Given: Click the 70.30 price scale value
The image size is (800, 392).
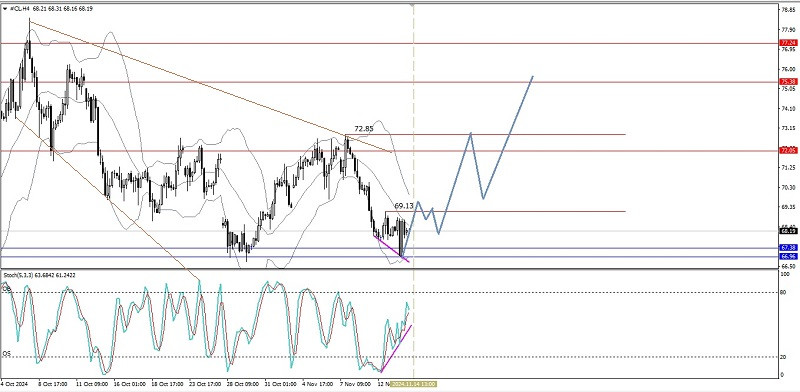Looking at the screenshot, I should tap(788, 187).
